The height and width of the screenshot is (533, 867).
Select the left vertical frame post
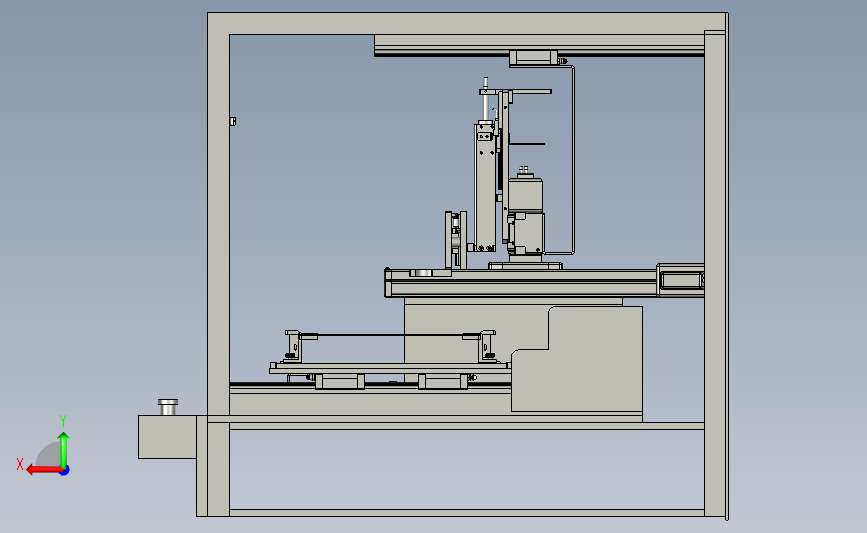(218, 224)
